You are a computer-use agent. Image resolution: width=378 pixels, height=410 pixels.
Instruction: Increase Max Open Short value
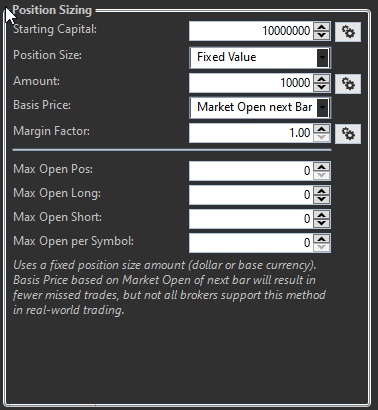(x=322, y=215)
